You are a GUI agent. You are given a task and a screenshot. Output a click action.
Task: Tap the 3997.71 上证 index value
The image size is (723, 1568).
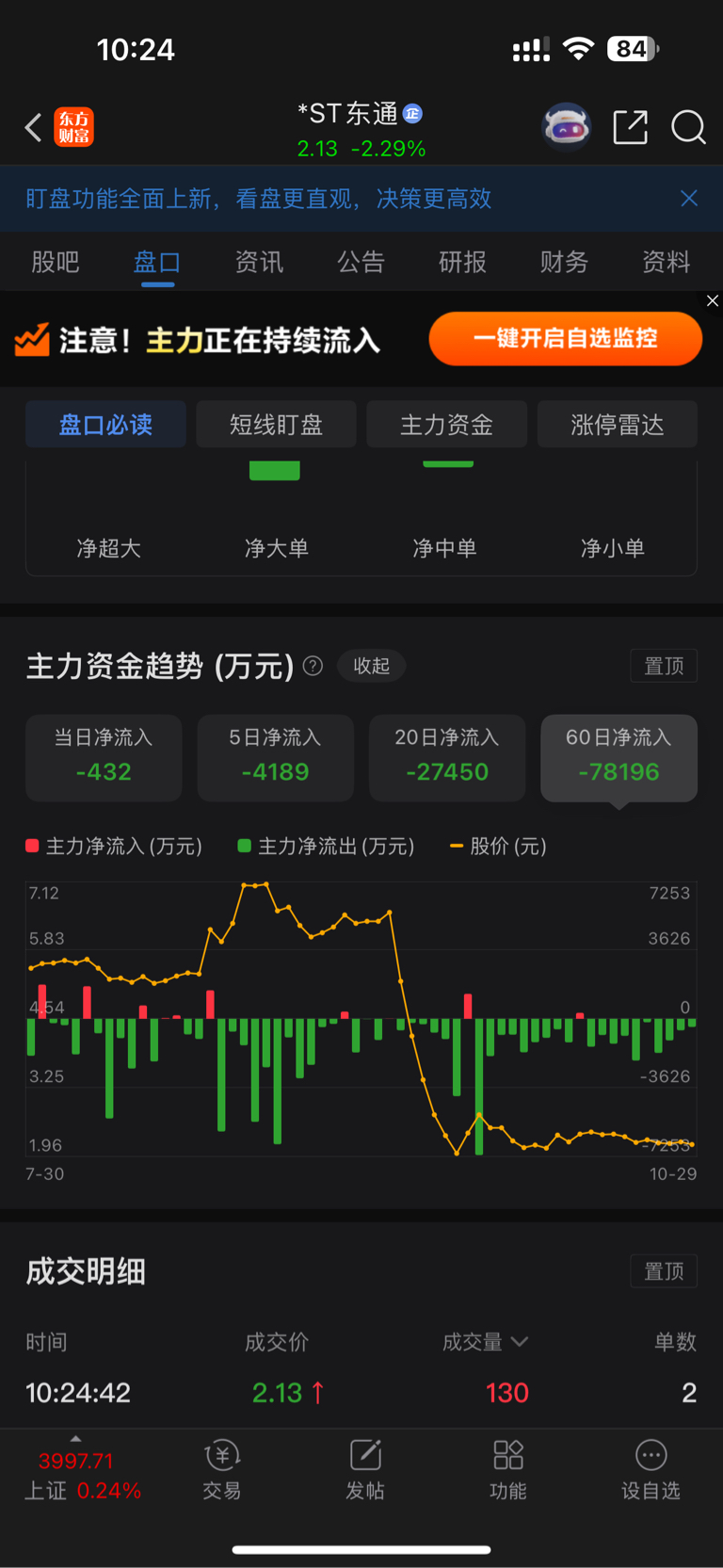pos(75,1461)
